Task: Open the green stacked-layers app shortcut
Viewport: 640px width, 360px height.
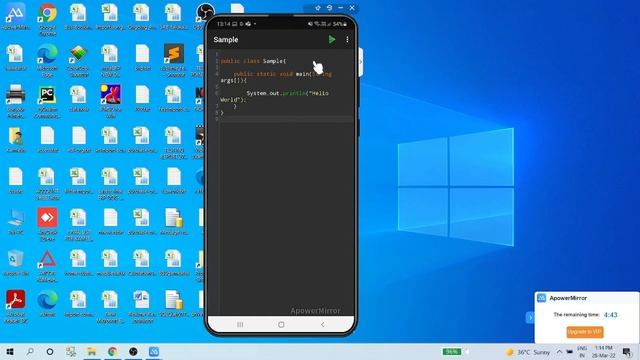Action: [78, 60]
